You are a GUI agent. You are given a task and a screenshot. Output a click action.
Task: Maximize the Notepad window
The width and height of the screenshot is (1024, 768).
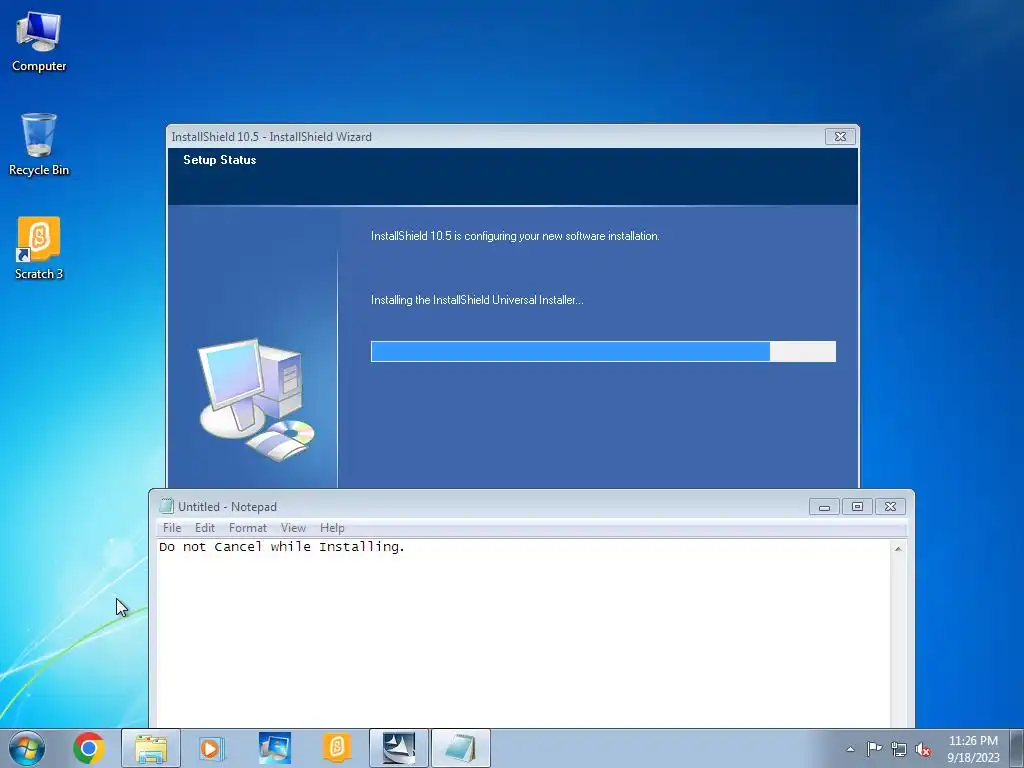[x=857, y=507]
